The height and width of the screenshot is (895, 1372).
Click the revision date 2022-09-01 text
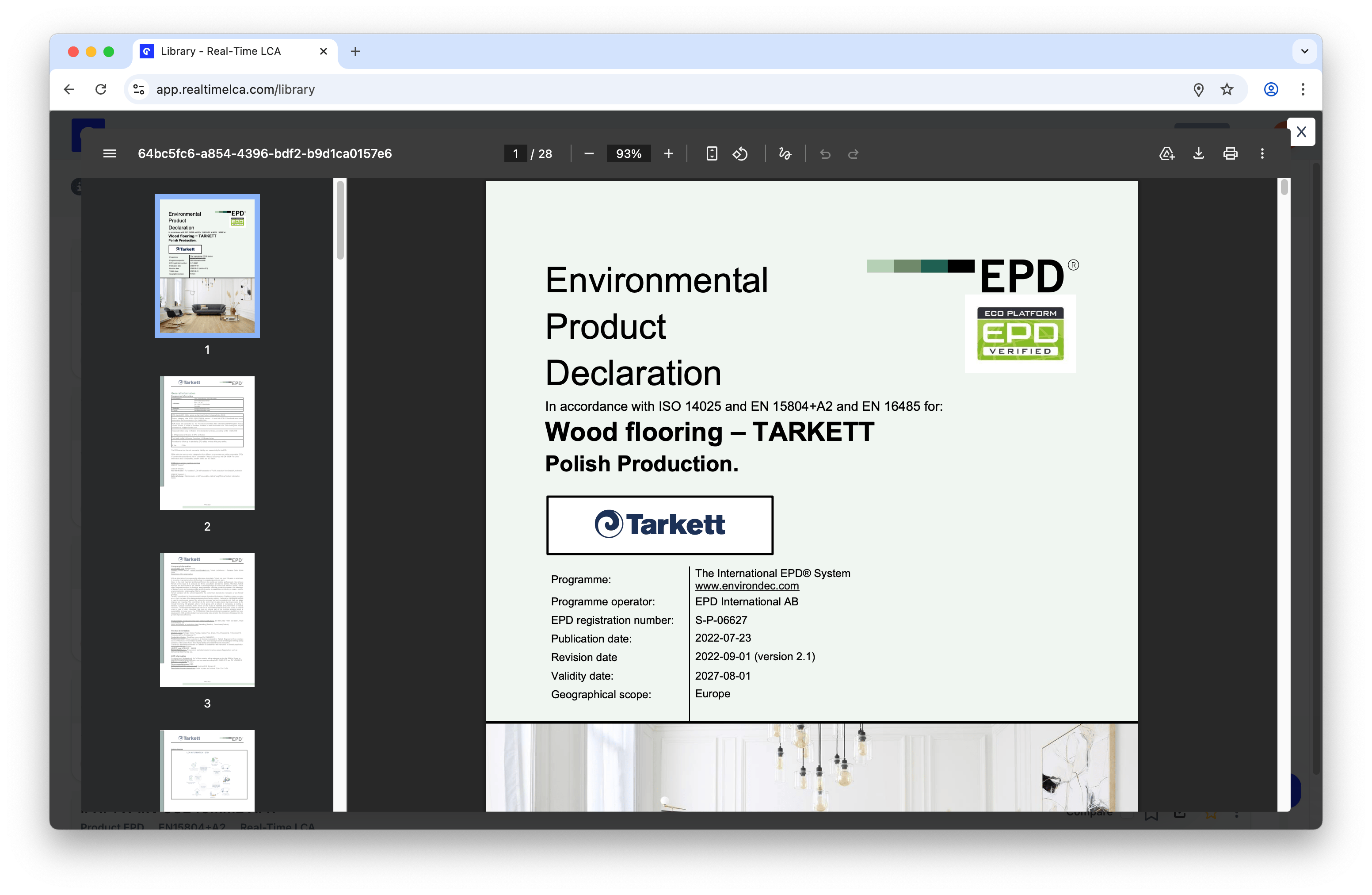(755, 656)
